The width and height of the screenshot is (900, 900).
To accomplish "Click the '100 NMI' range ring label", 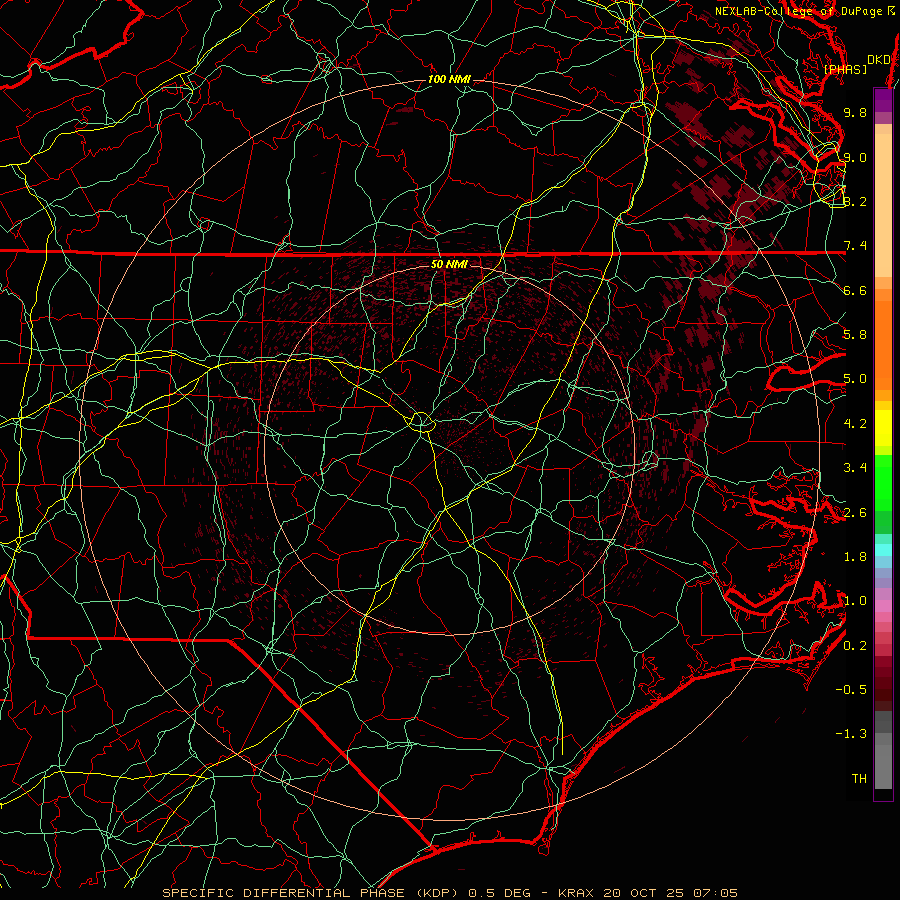I will 449,79.
